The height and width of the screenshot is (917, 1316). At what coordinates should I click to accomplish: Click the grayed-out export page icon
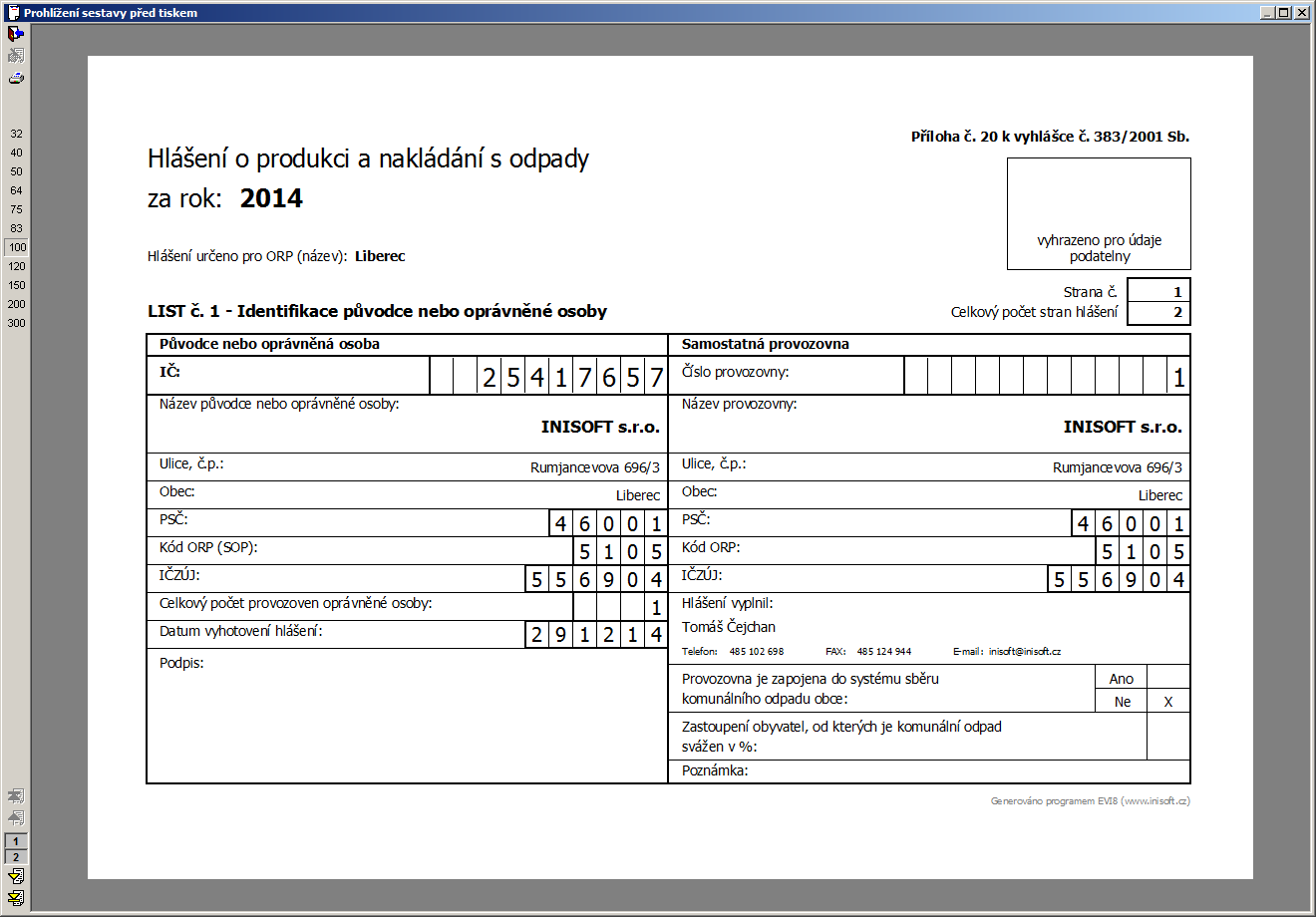click(15, 56)
